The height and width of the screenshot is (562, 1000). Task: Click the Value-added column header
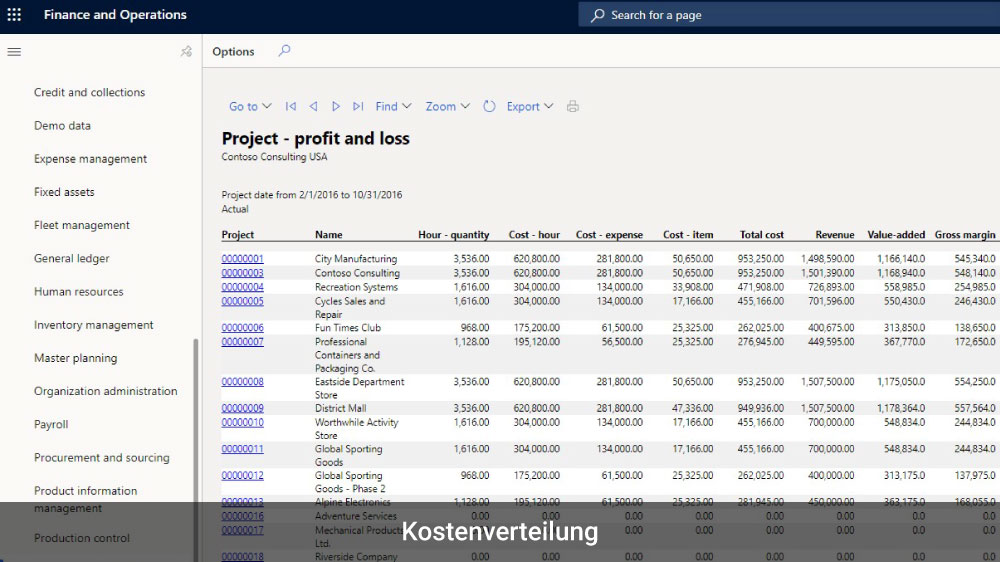896,235
